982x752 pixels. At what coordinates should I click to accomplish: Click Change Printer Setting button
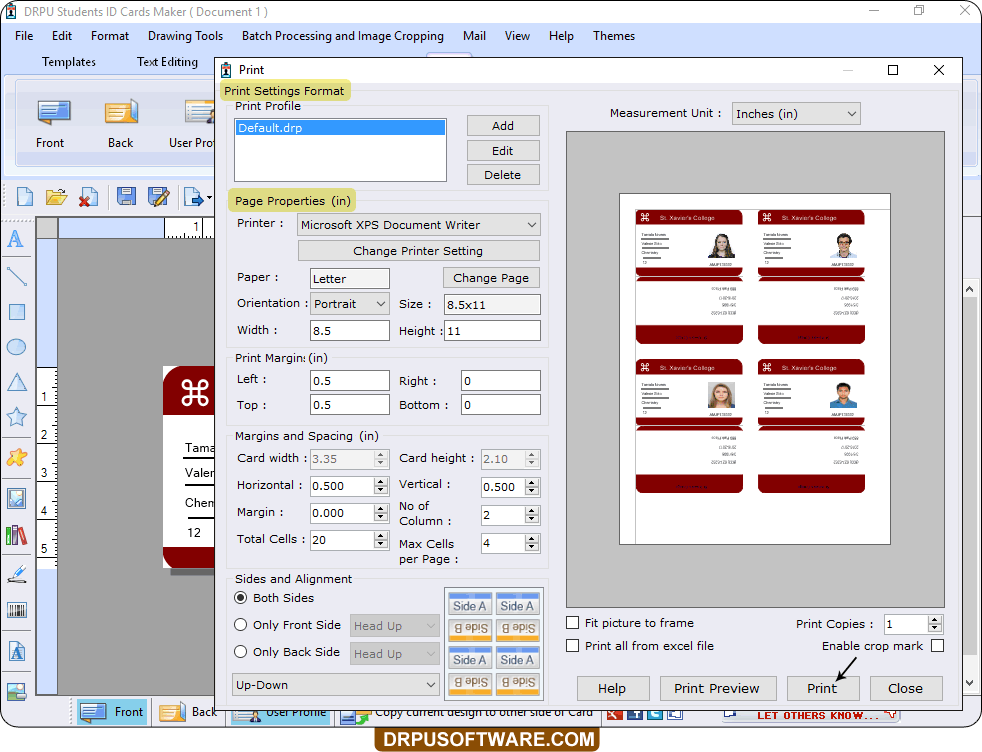418,250
